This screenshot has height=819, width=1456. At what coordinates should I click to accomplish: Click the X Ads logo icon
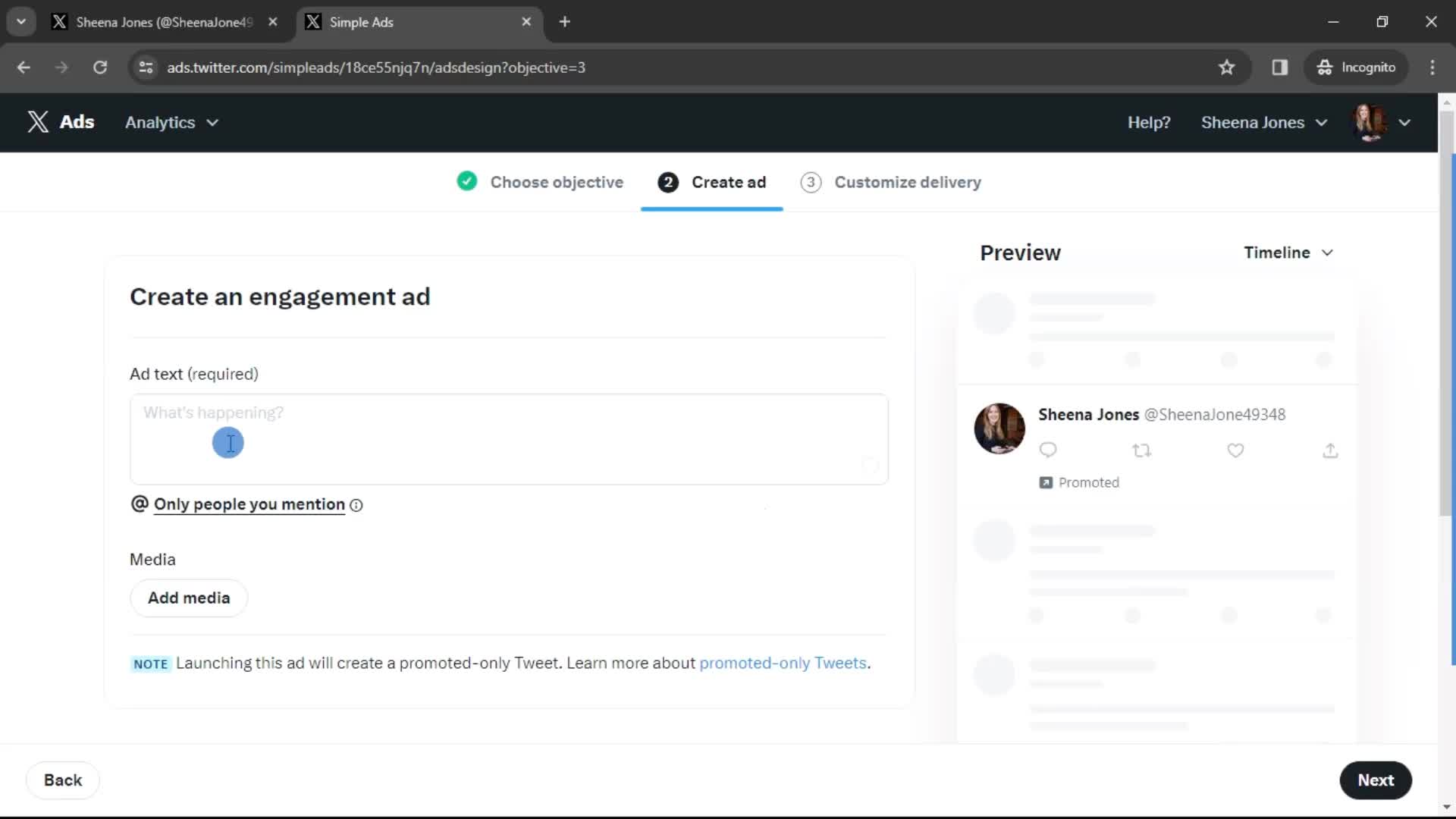tap(38, 122)
